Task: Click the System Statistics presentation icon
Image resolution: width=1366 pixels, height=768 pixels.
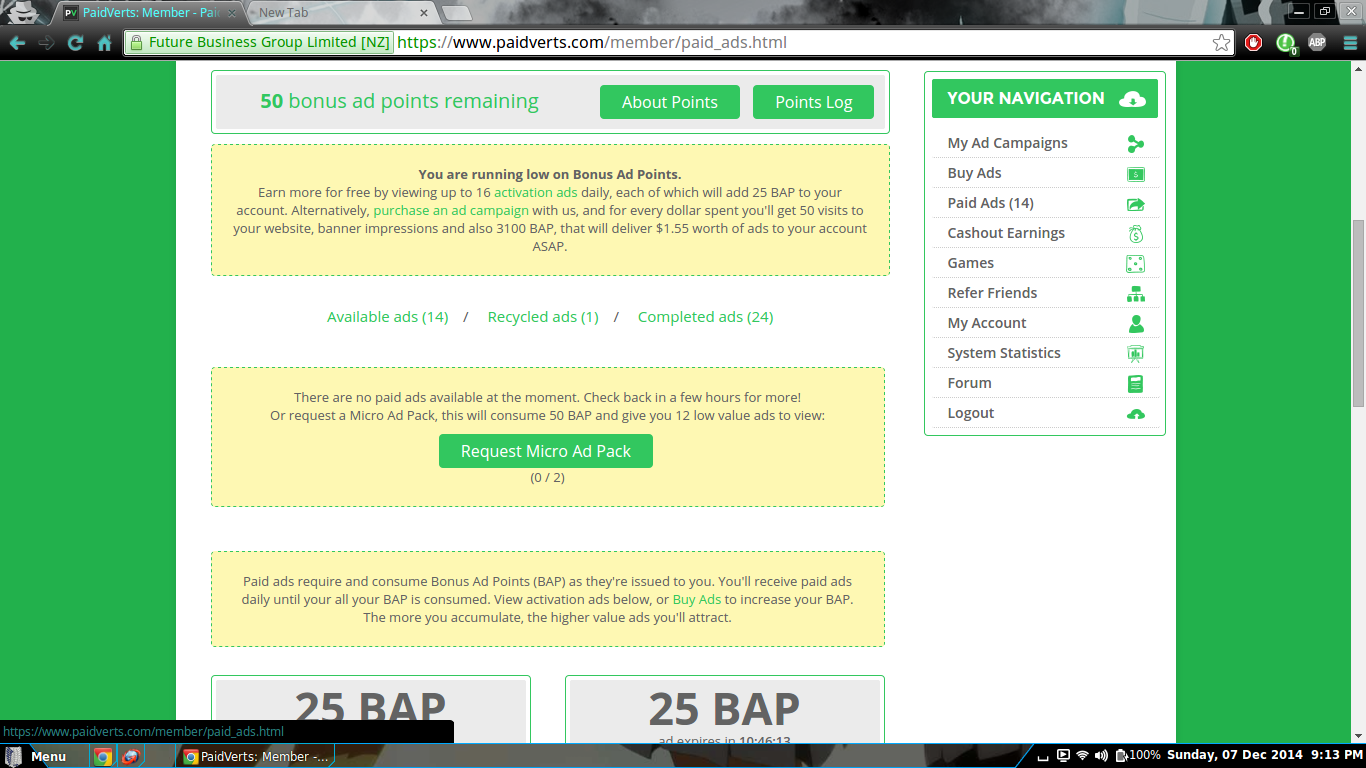Action: pyautogui.click(x=1135, y=354)
